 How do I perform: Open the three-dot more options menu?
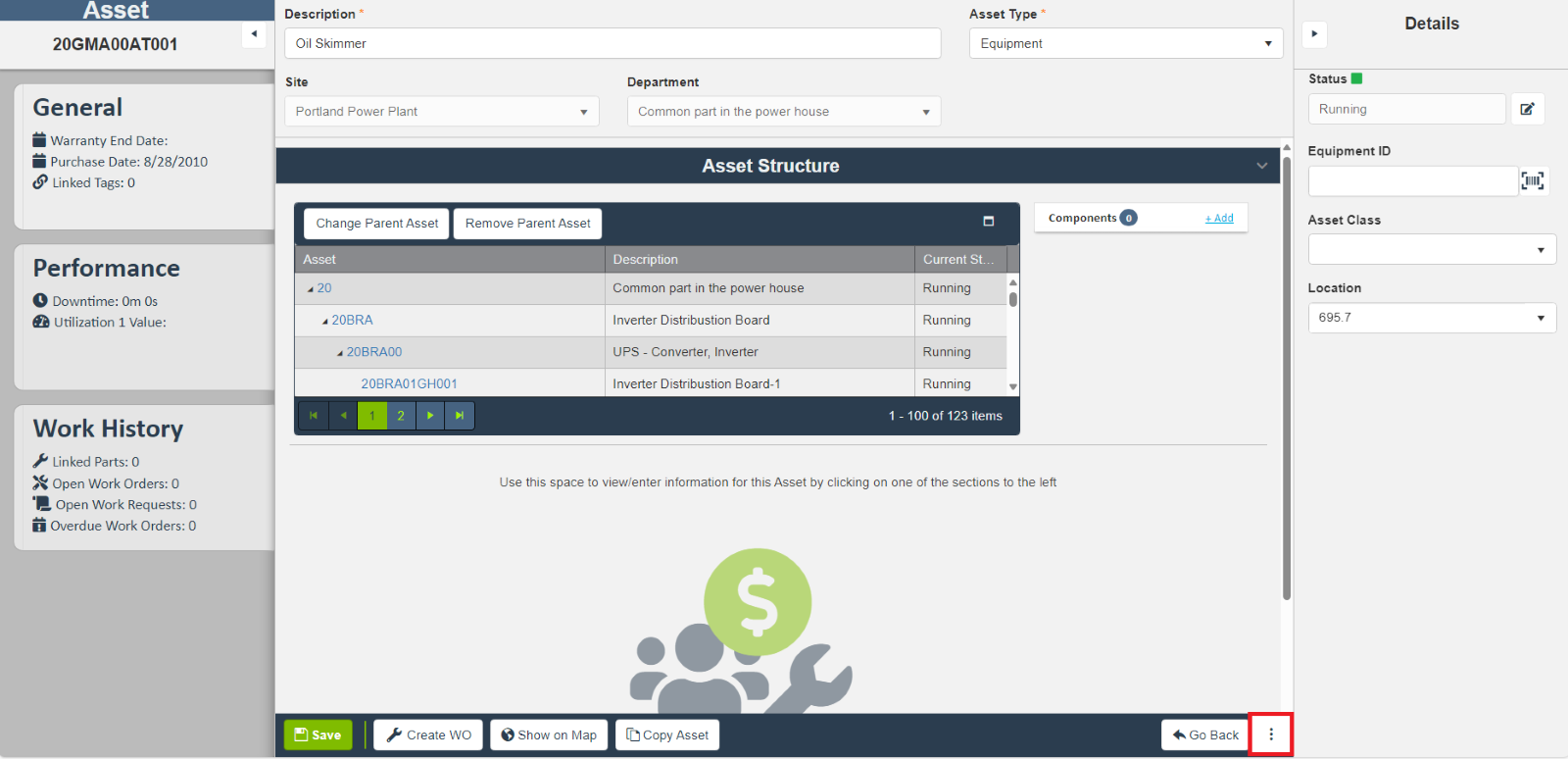(x=1270, y=734)
